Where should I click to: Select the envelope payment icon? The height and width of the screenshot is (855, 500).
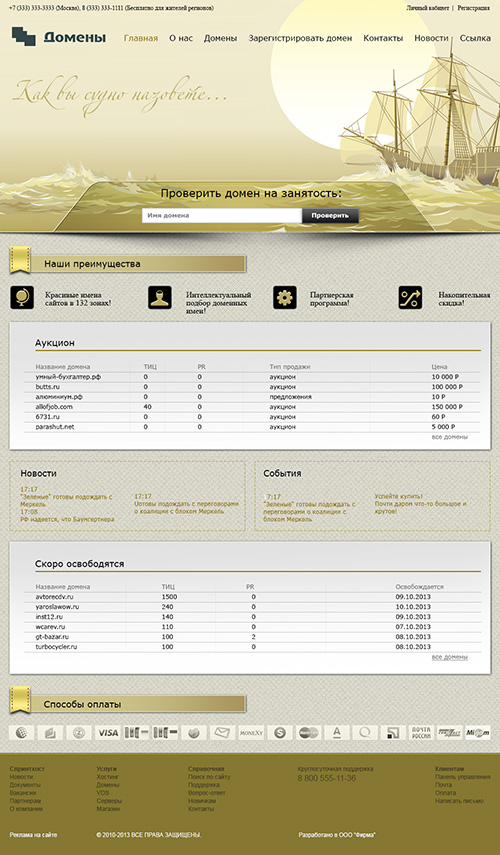[x=222, y=732]
